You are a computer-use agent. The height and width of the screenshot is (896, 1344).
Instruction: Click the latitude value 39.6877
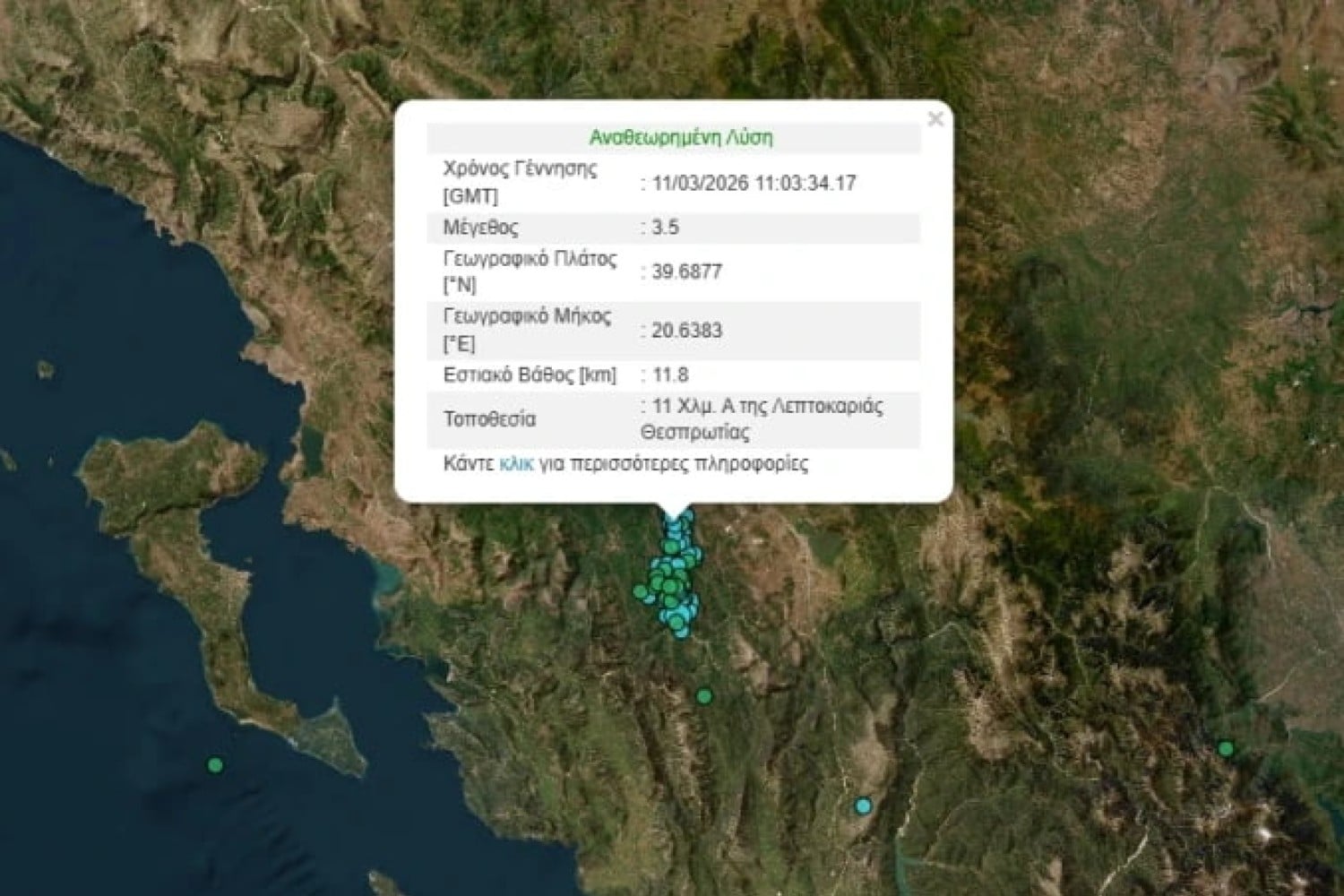coord(686,272)
